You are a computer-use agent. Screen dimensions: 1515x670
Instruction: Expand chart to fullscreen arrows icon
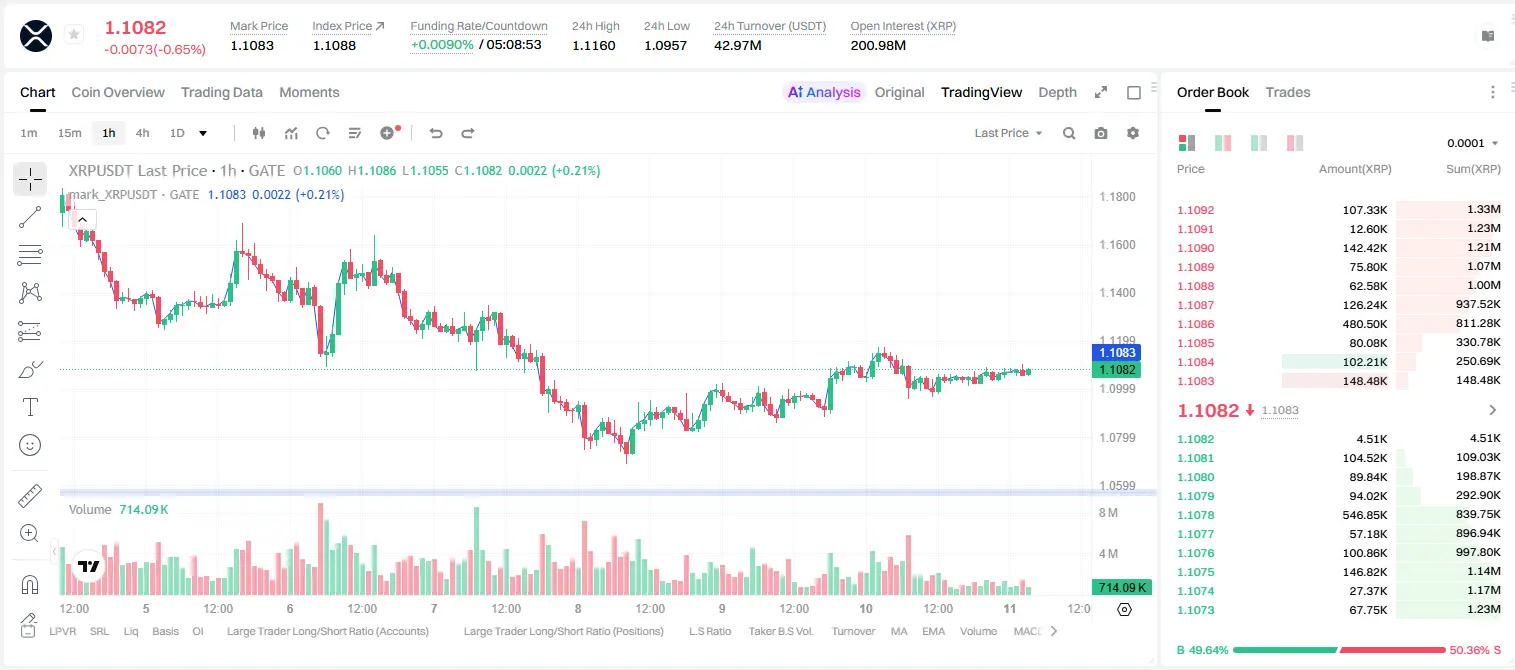pos(1101,92)
